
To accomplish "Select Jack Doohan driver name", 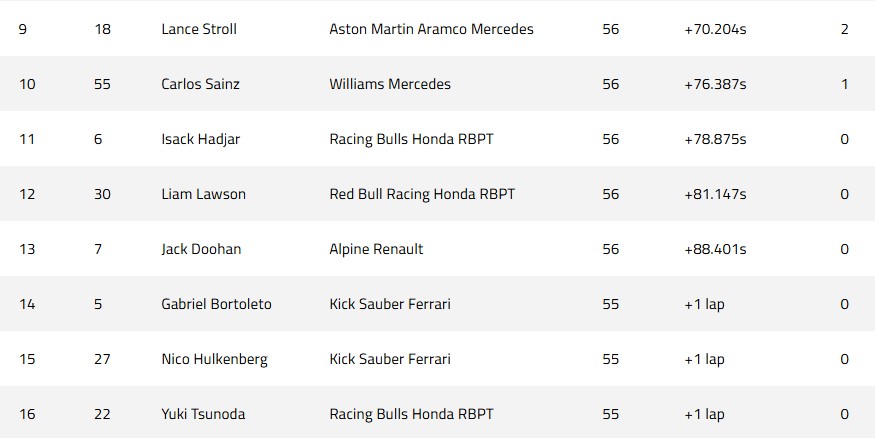I will coord(201,249).
